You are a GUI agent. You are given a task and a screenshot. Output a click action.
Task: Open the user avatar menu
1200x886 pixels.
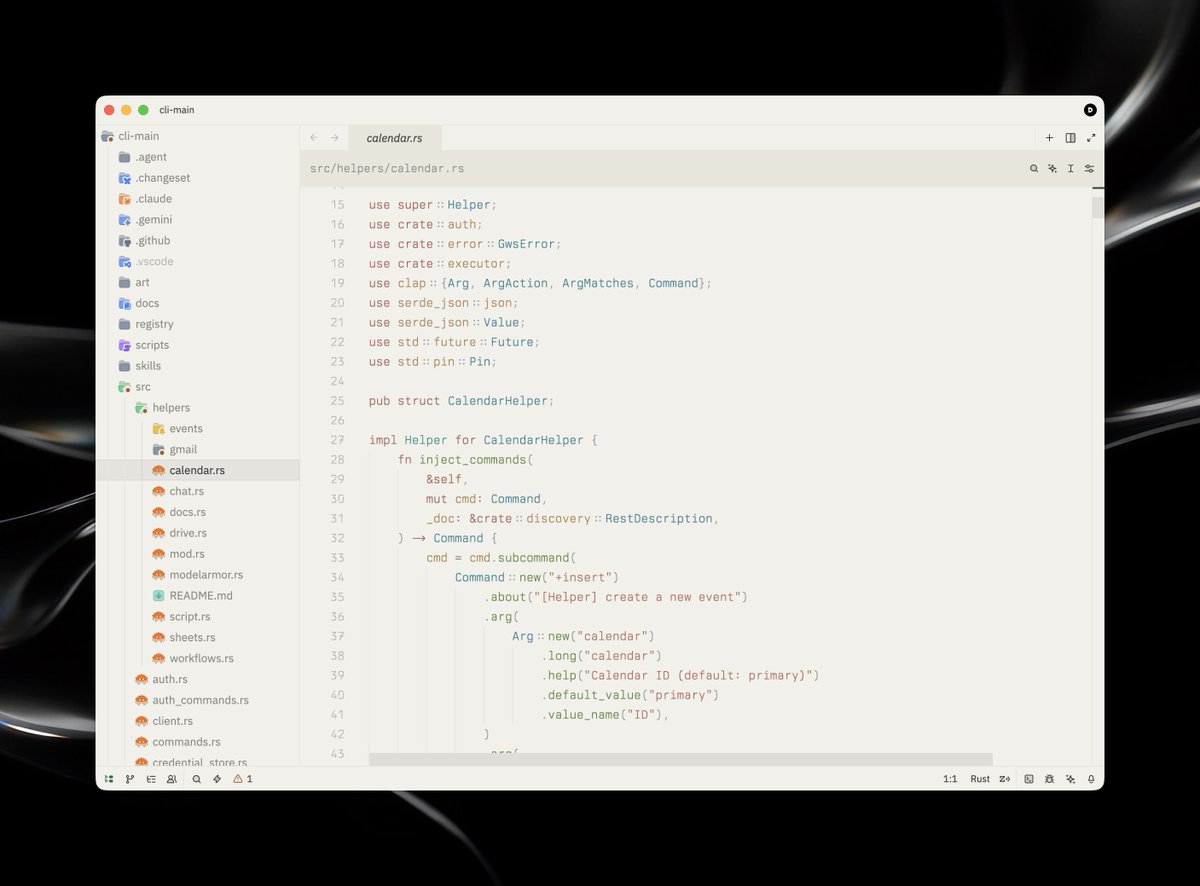pos(1090,110)
